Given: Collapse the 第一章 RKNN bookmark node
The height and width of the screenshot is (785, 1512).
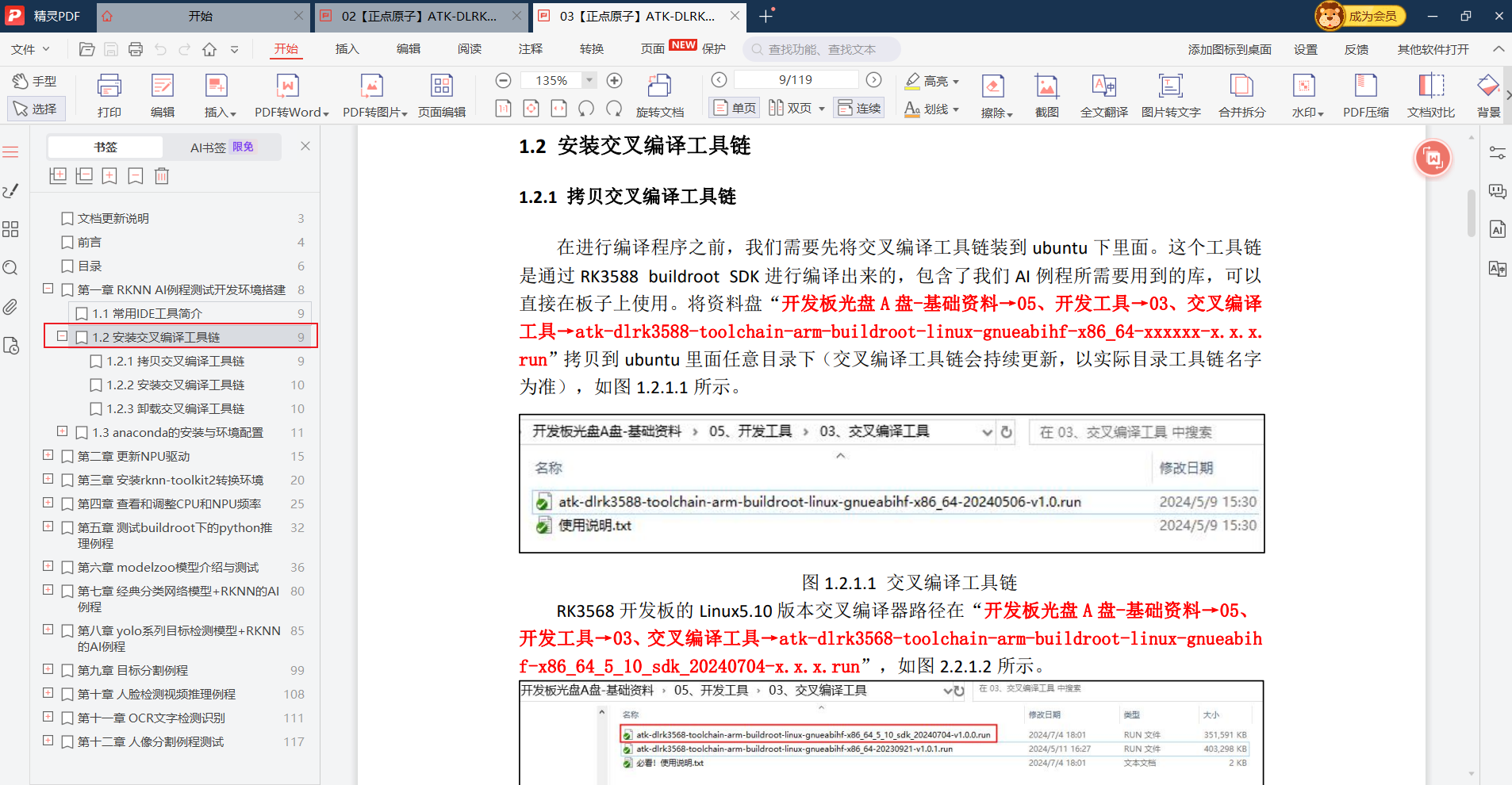Looking at the screenshot, I should coord(48,289).
